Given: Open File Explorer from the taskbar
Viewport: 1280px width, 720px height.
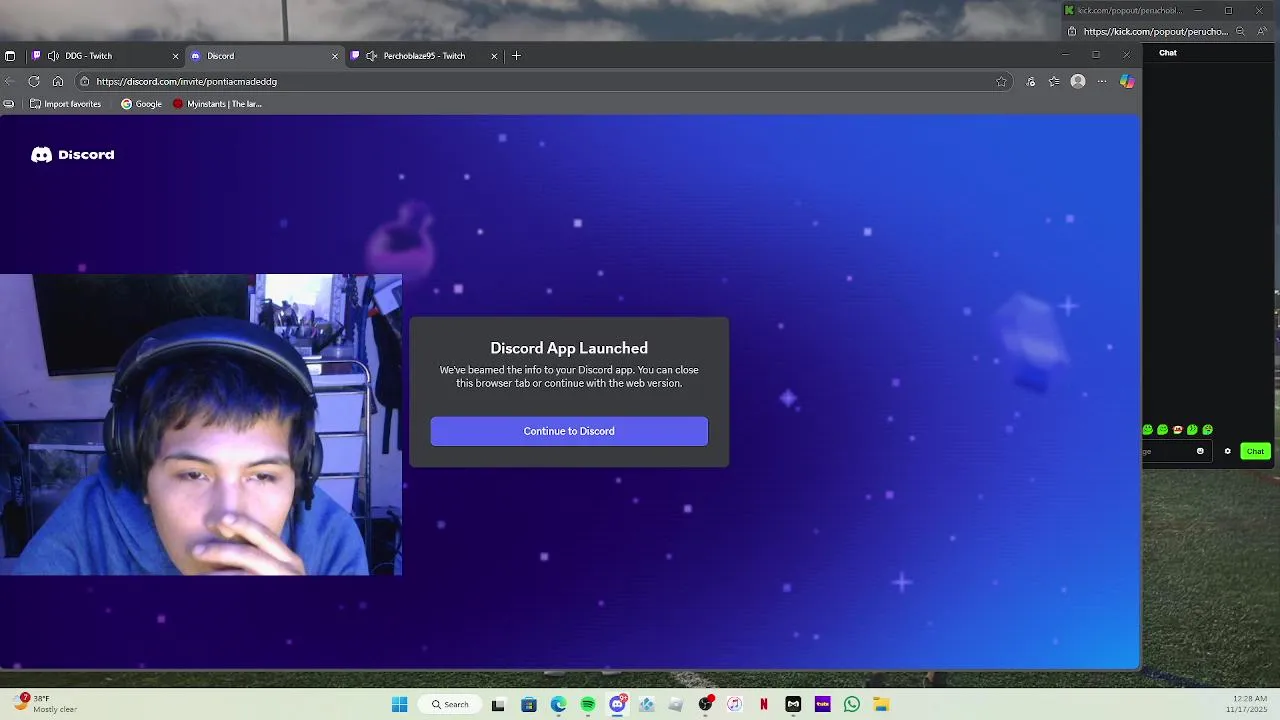Looking at the screenshot, I should click(881, 704).
